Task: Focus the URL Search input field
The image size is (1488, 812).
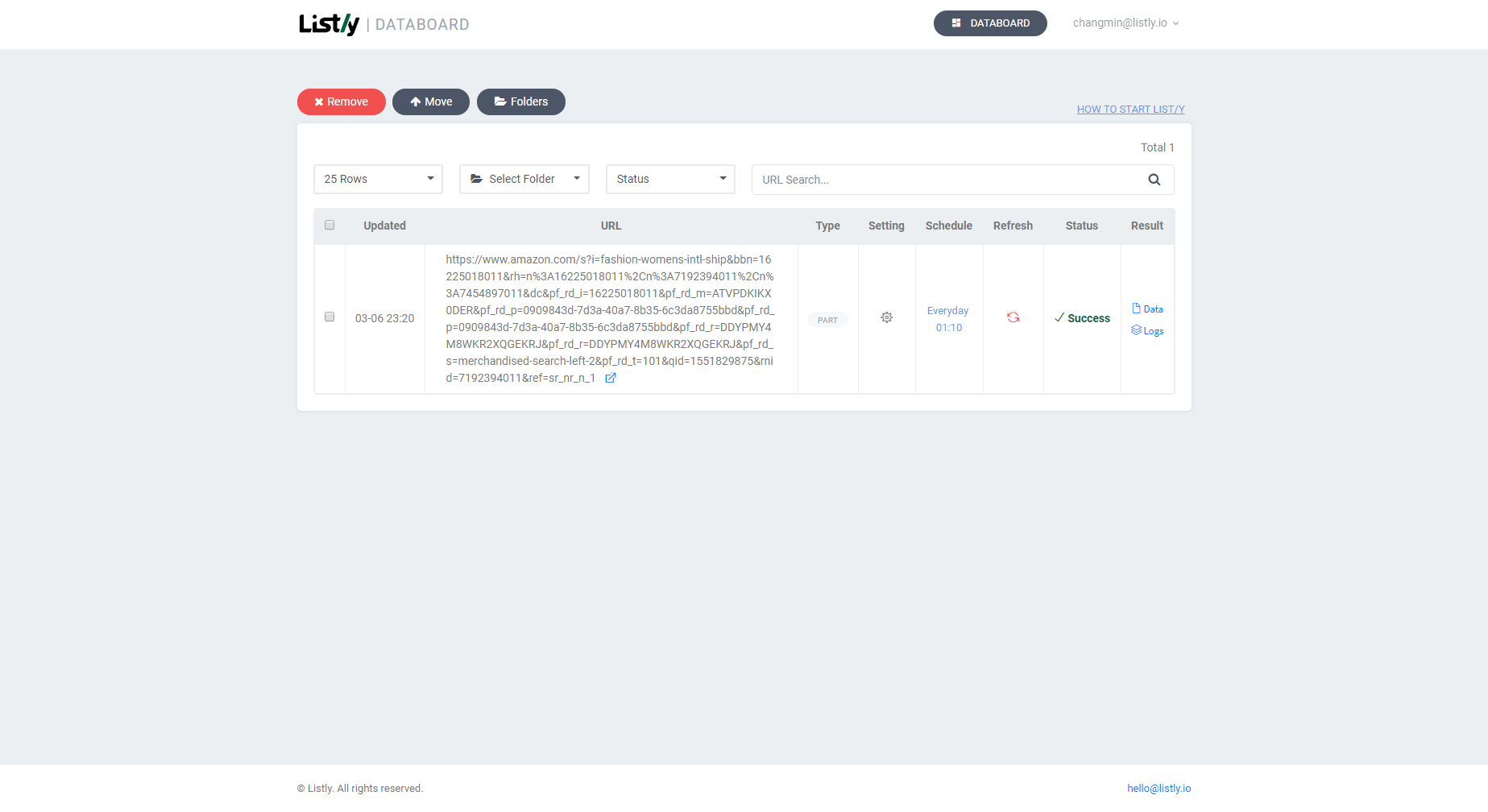Action: pos(947,180)
